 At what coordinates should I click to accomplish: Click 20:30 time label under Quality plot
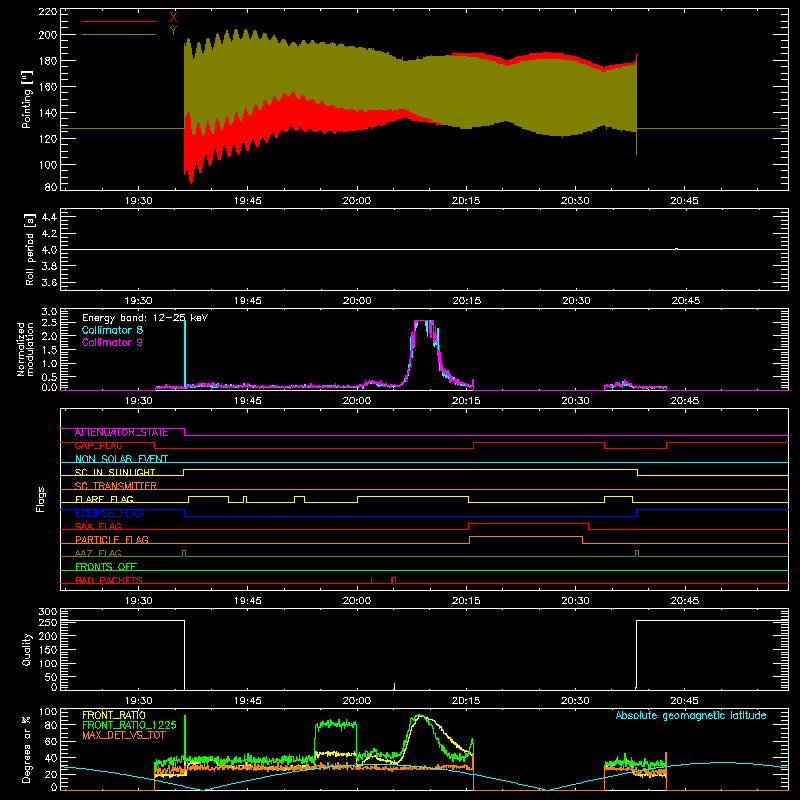576,701
